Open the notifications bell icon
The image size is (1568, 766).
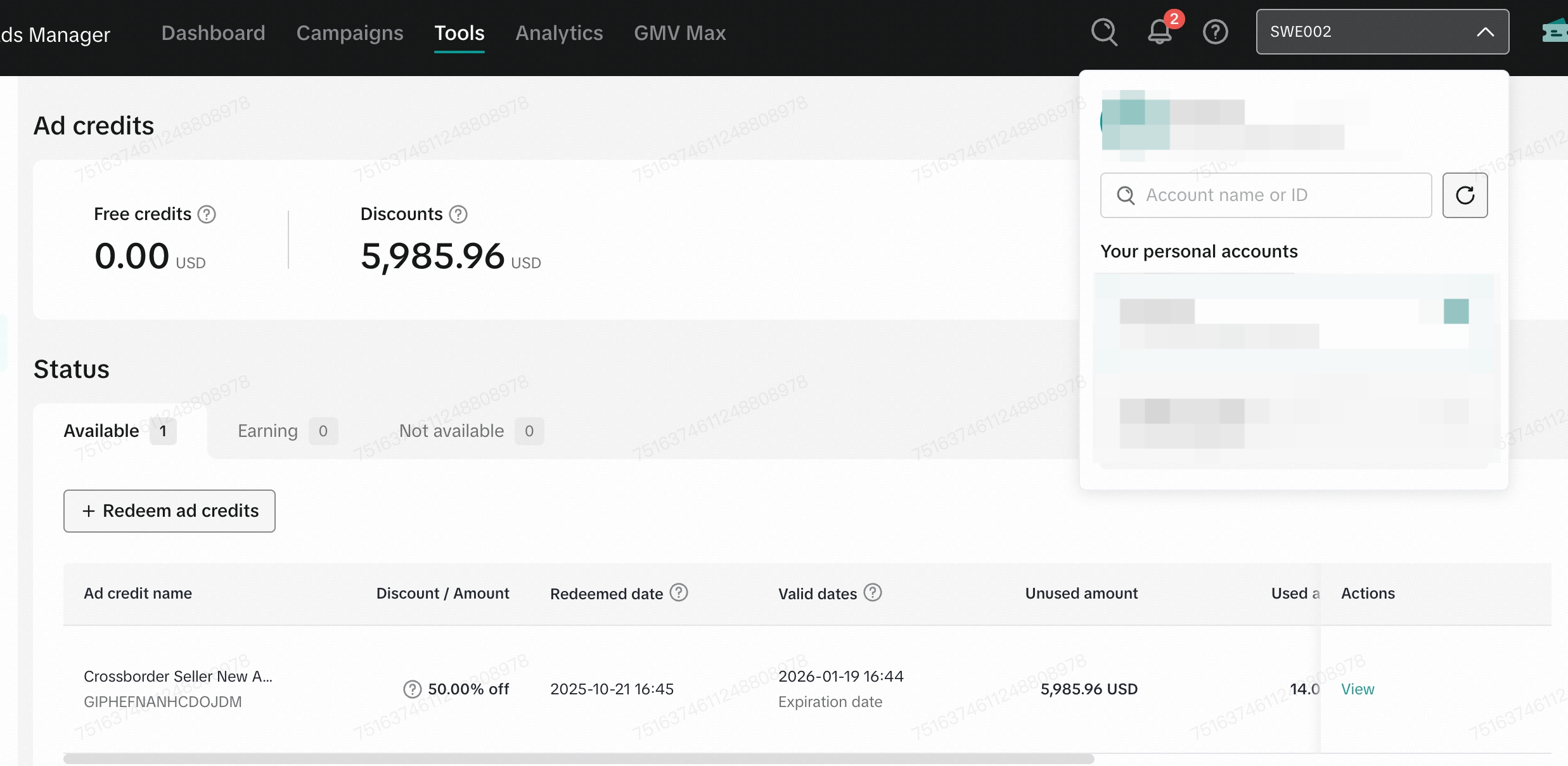[x=1160, y=32]
